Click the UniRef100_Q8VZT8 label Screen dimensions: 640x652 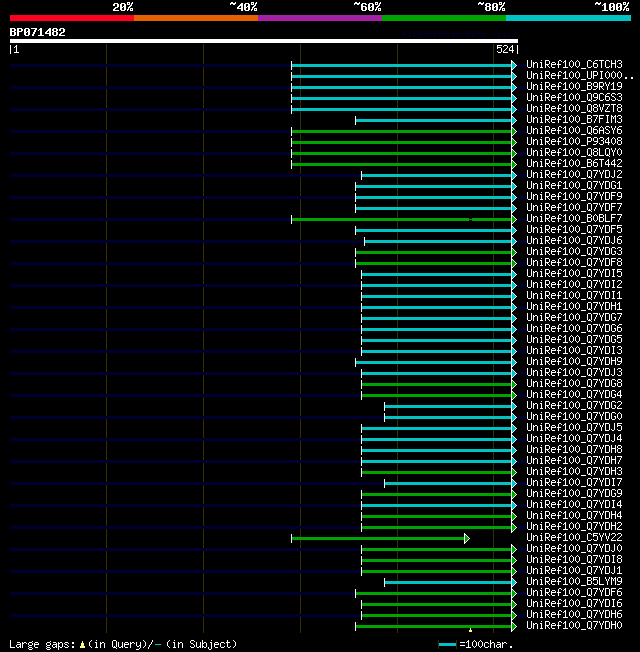tap(574, 109)
